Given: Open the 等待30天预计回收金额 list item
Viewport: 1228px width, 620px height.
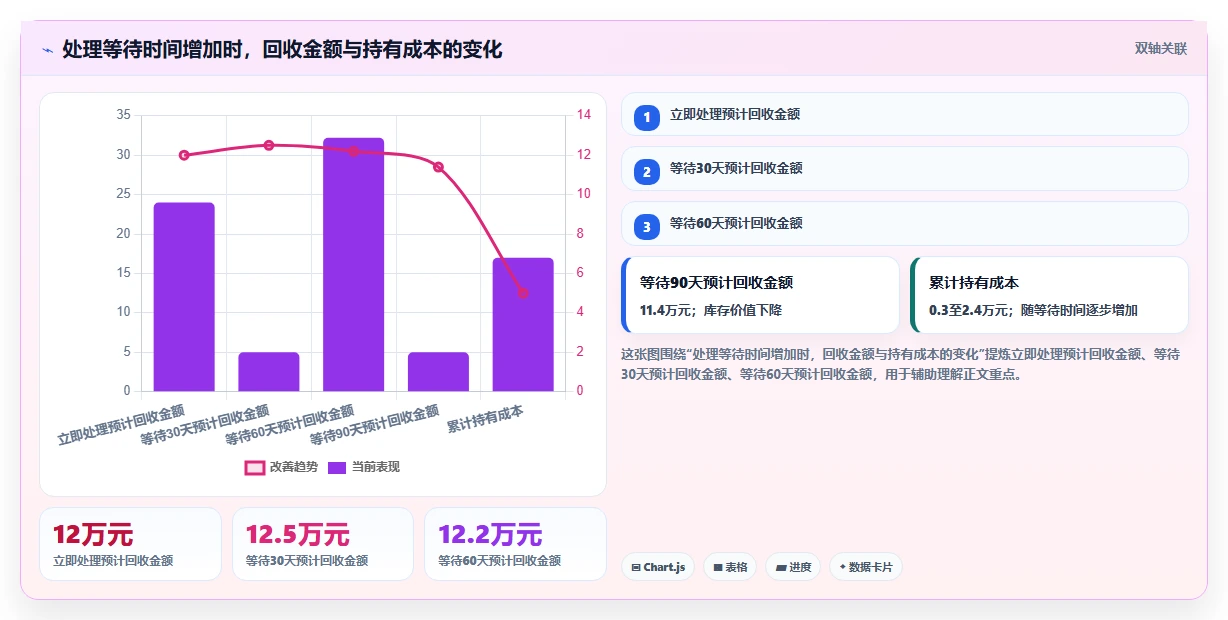Looking at the screenshot, I should pyautogui.click(x=905, y=168).
